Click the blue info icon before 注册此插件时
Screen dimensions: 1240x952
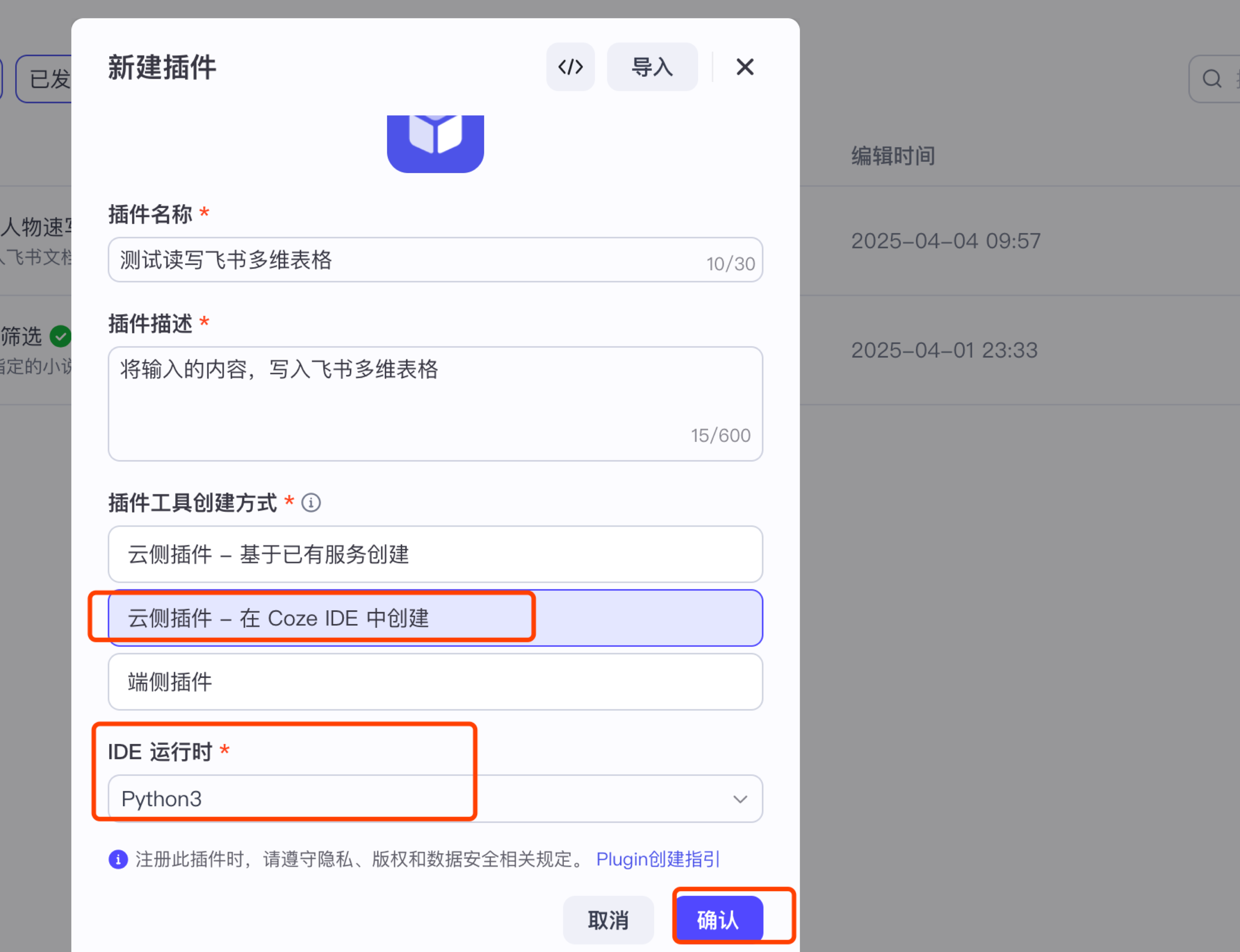click(x=118, y=859)
